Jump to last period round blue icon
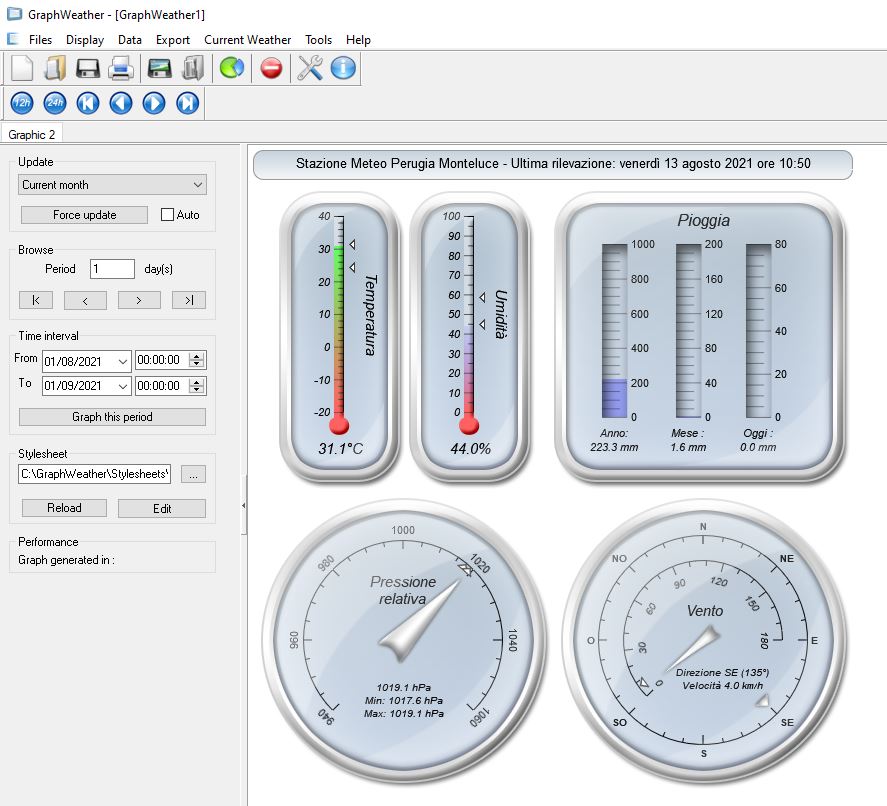 (x=187, y=104)
